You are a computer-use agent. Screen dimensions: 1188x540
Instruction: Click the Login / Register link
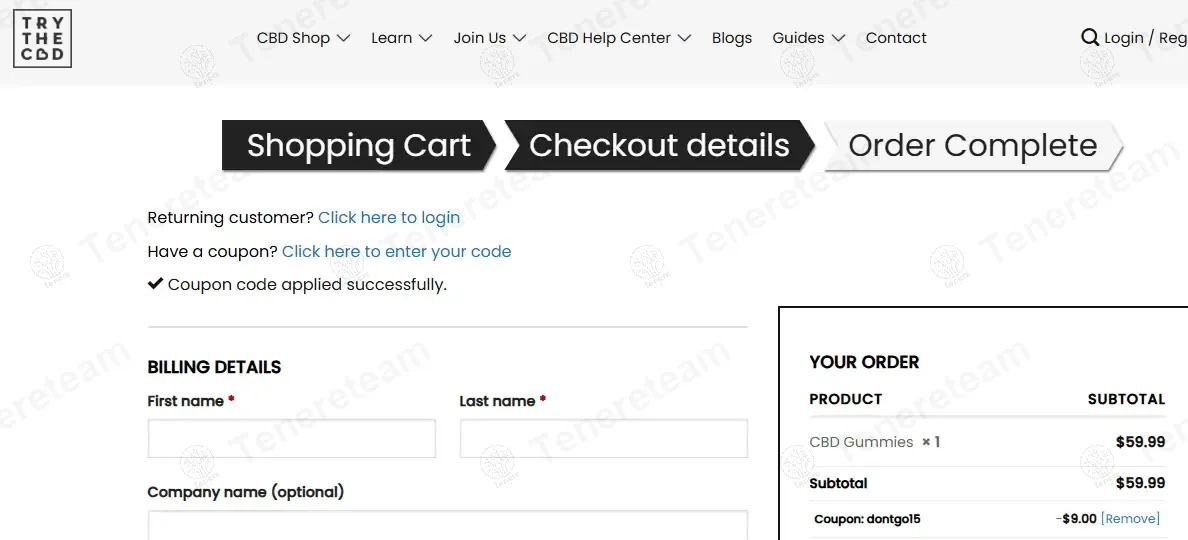[1145, 38]
